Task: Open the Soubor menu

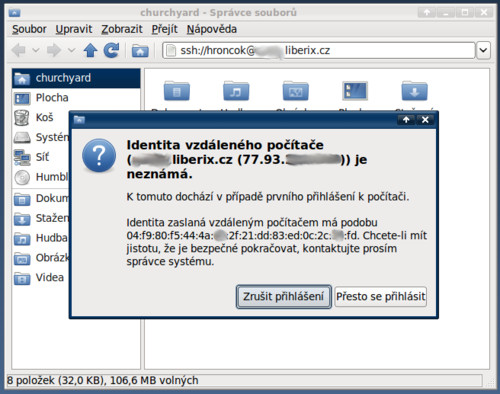Action: pos(29,29)
